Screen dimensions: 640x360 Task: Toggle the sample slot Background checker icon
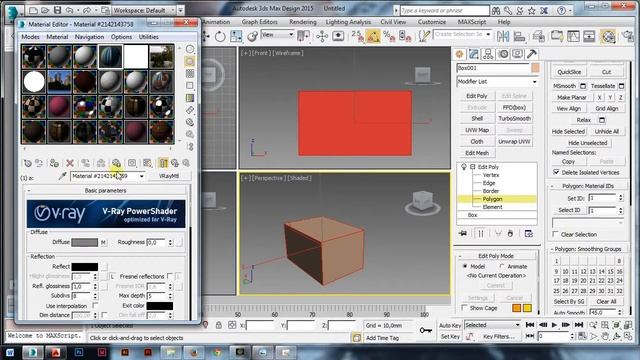point(190,73)
